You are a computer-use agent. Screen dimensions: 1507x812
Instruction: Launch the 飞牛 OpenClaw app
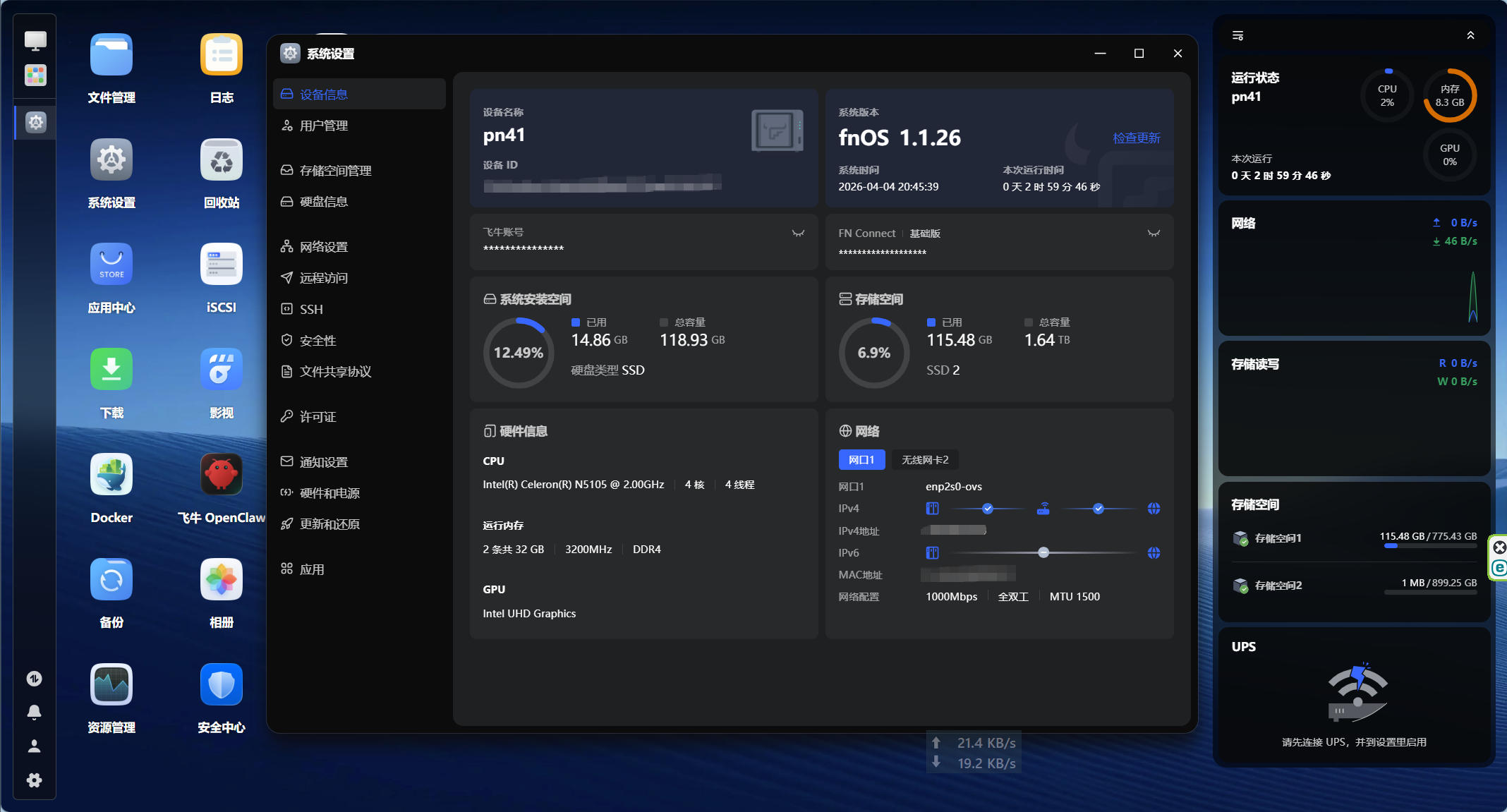pos(221,475)
